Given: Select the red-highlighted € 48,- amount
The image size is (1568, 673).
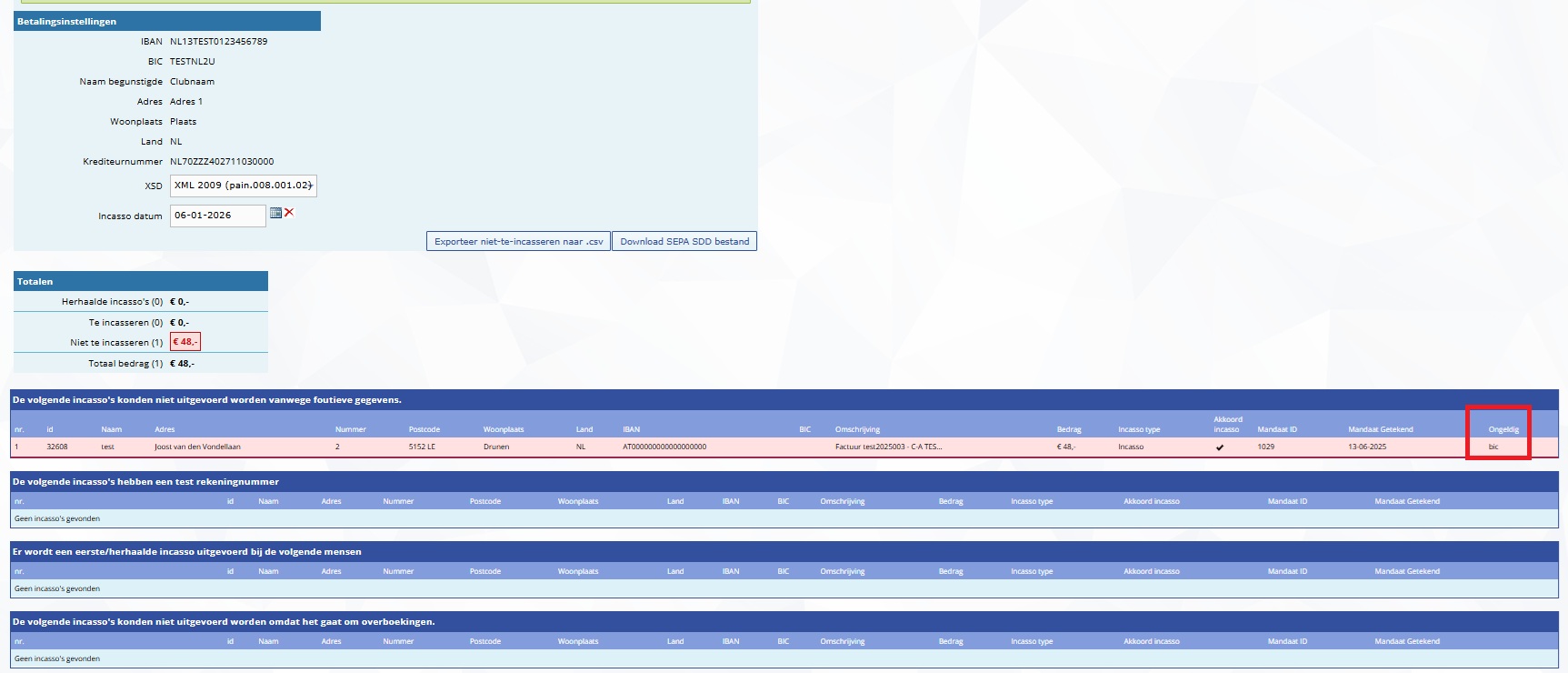Looking at the screenshot, I should click(x=185, y=342).
